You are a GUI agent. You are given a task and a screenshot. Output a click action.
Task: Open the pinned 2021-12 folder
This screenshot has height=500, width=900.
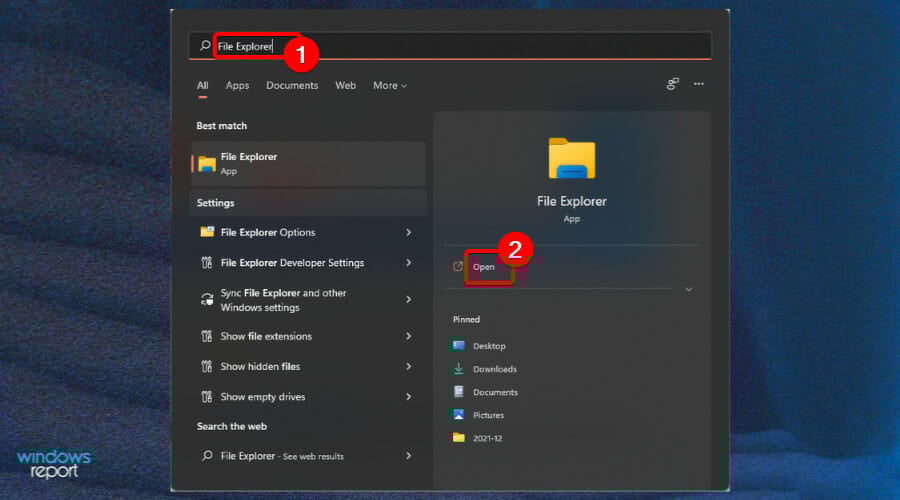coord(487,438)
